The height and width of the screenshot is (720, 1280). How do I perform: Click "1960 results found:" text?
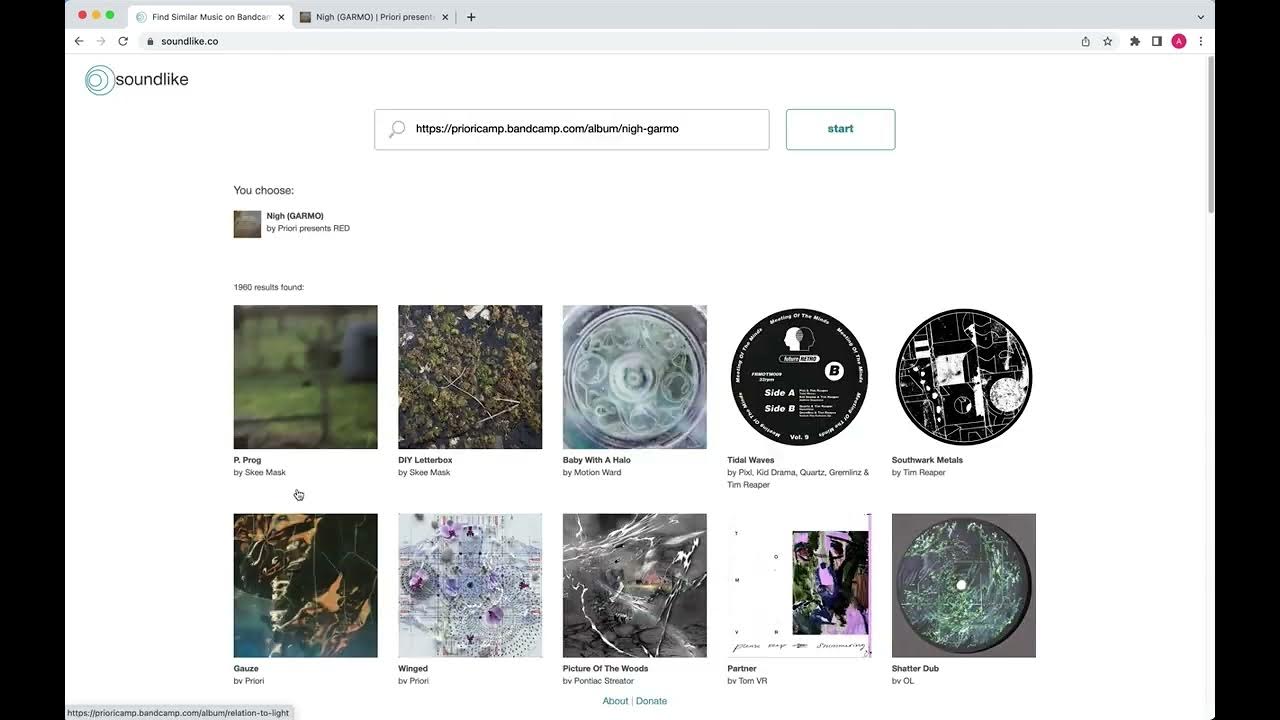(269, 288)
